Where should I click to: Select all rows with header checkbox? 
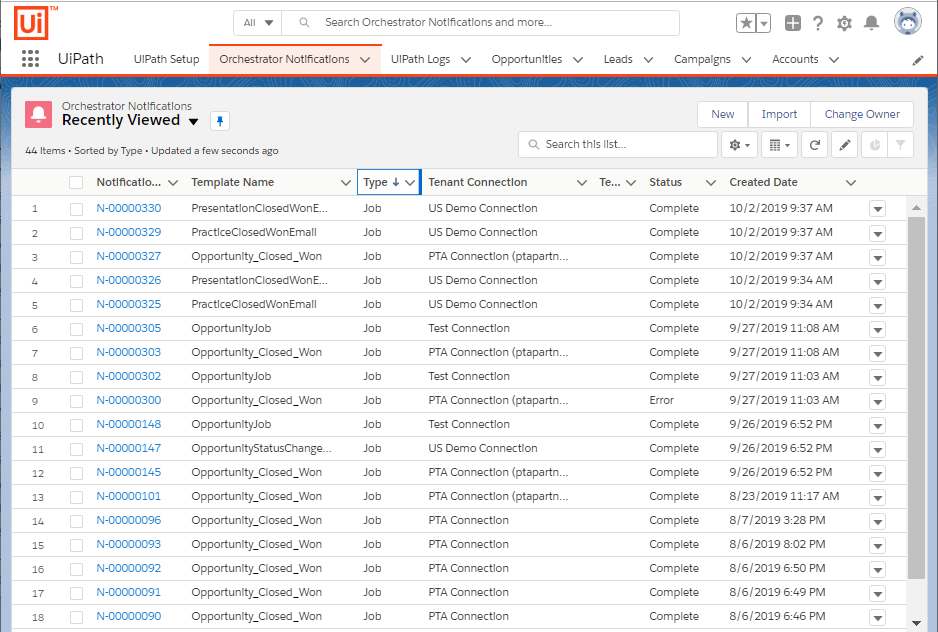pyautogui.click(x=77, y=182)
